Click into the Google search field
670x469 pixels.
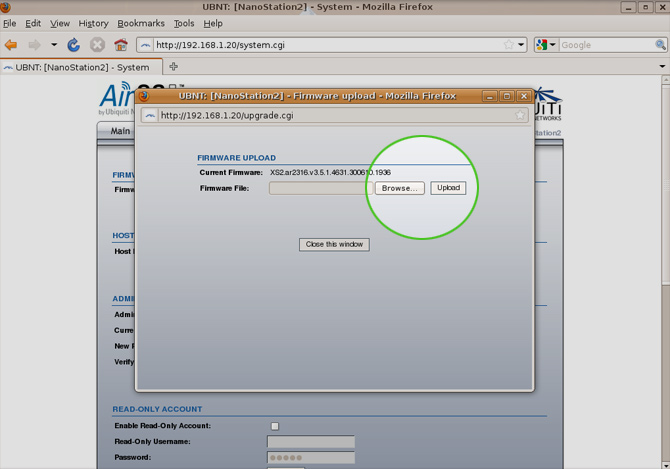click(607, 45)
